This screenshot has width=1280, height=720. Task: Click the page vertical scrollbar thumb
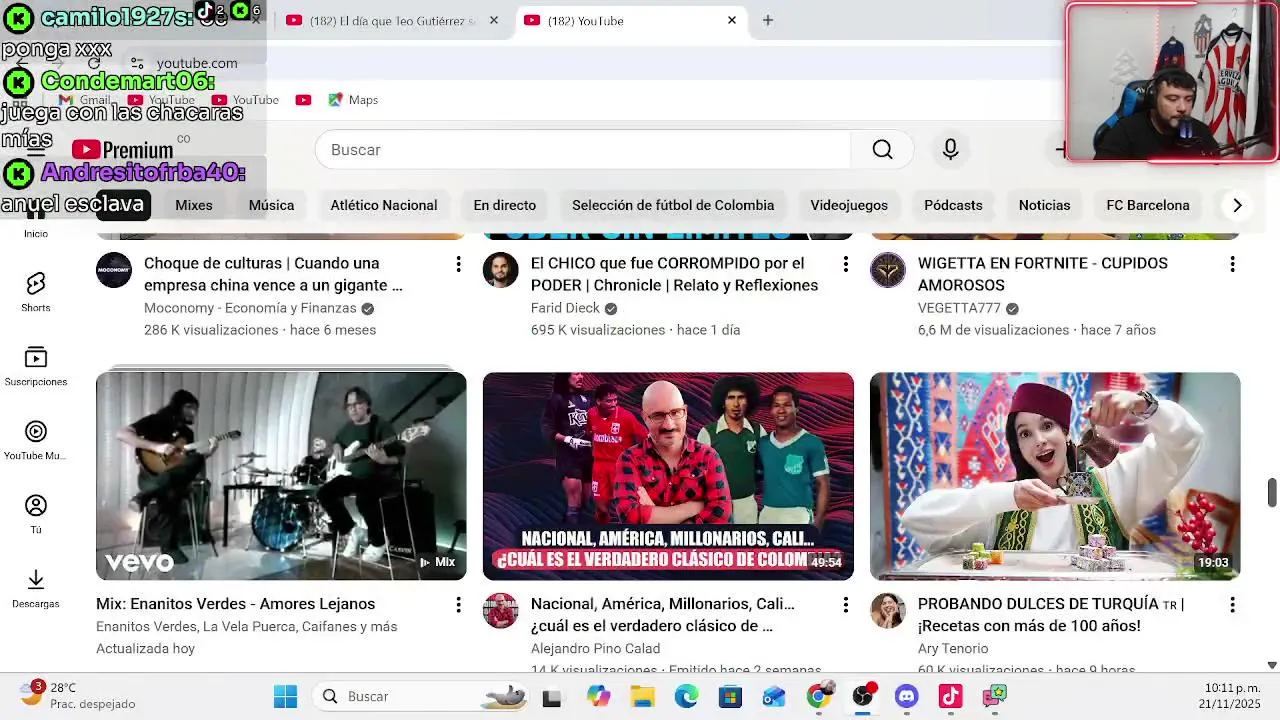click(x=1272, y=492)
